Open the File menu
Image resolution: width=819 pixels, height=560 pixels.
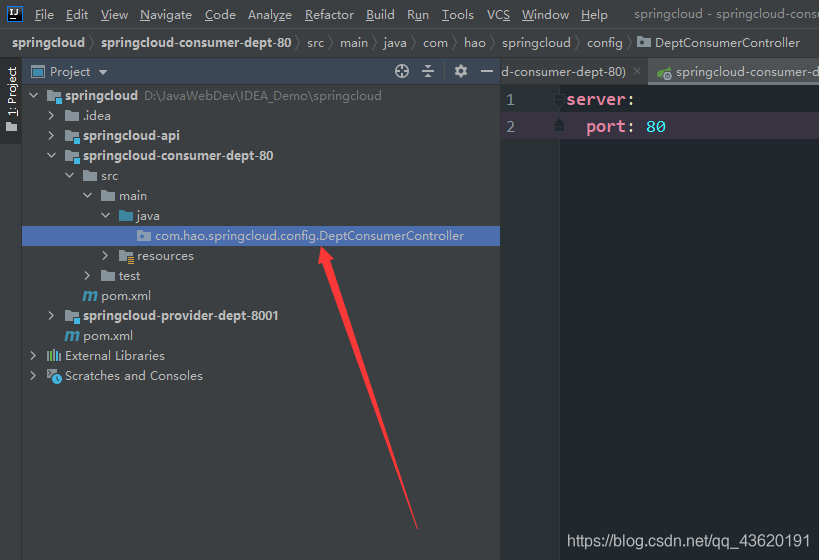tap(44, 15)
